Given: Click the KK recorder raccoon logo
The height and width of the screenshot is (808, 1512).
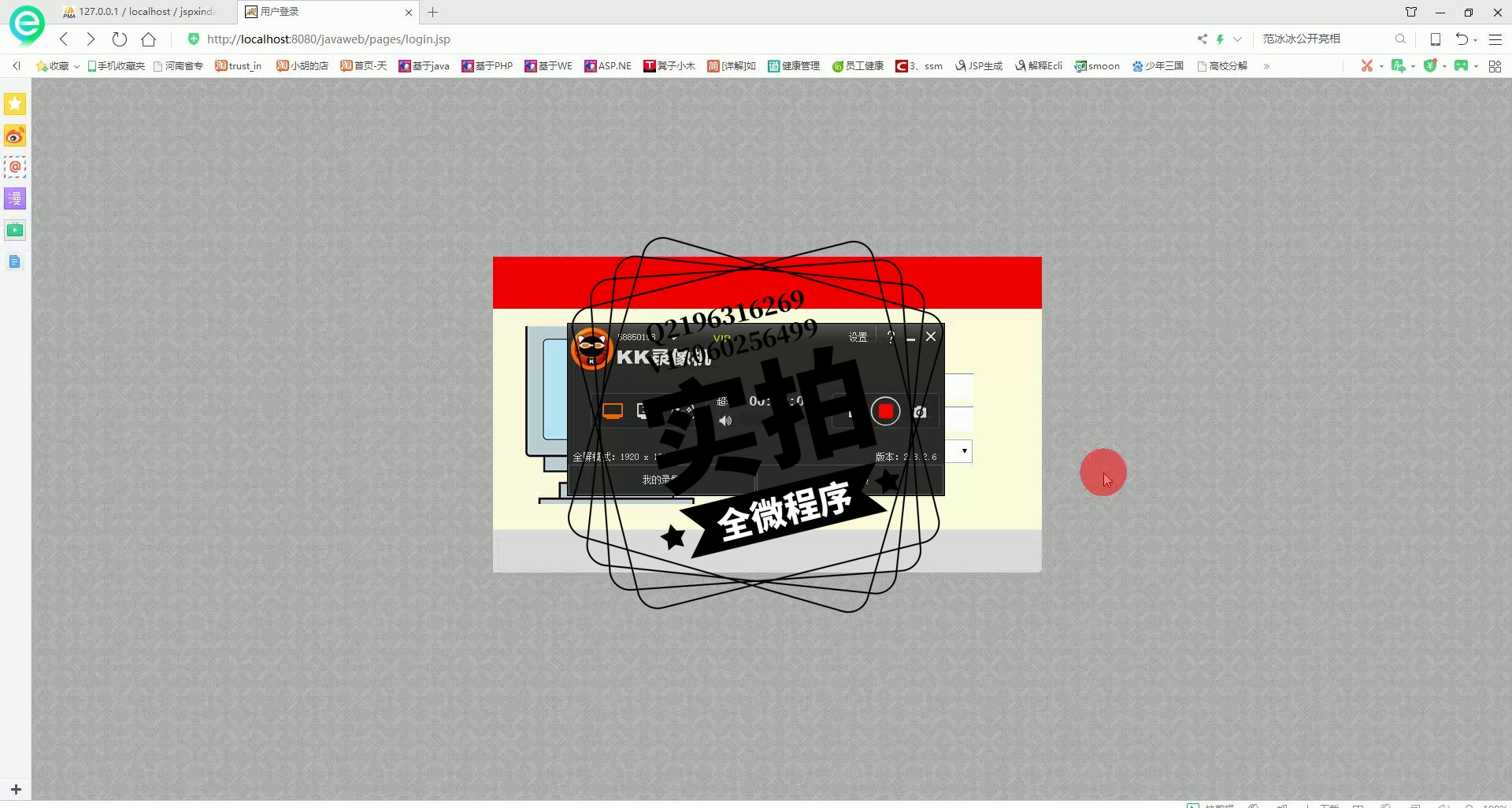Looking at the screenshot, I should tap(591, 349).
